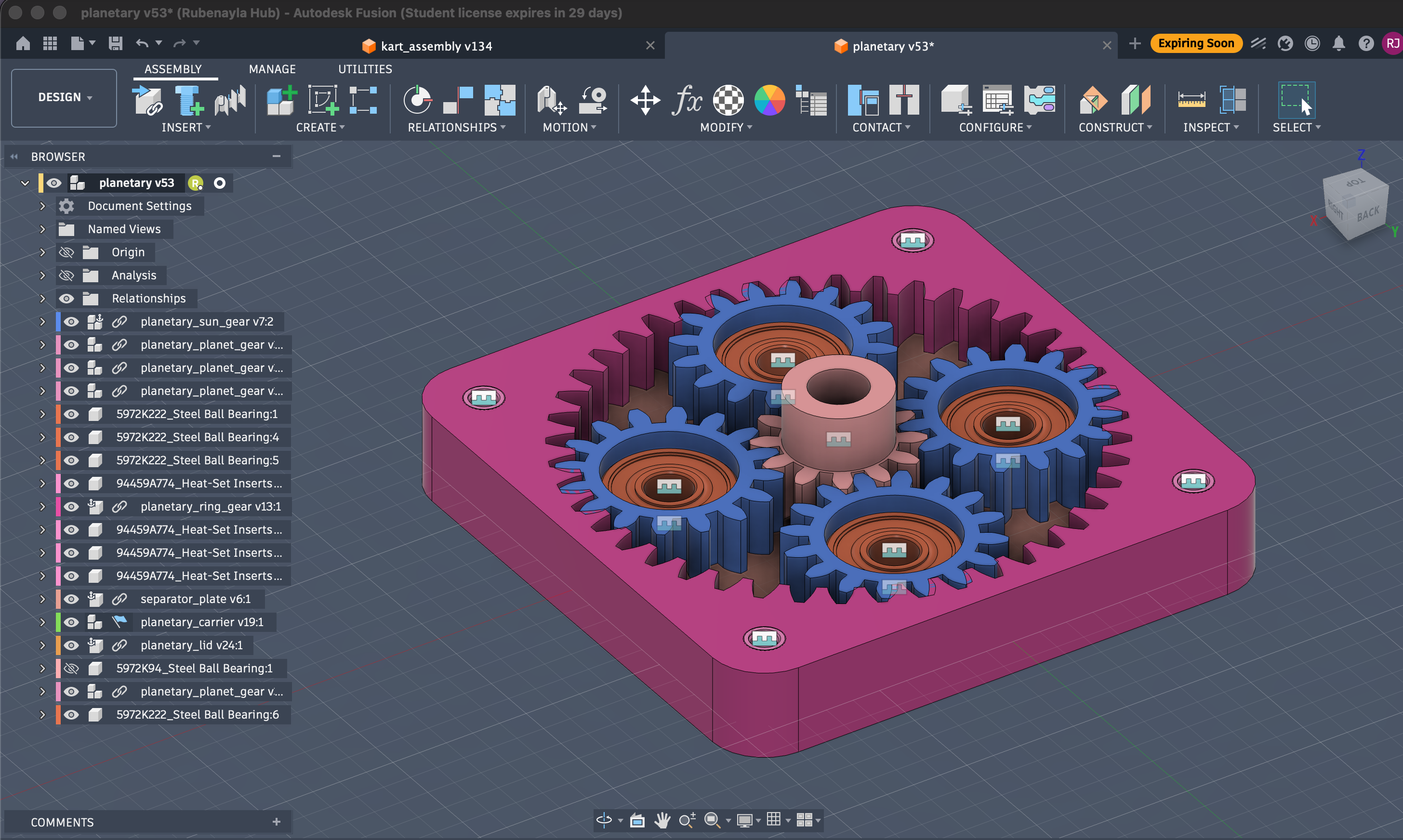This screenshot has width=1403, height=840.
Task: Select the New Component tool in Create
Action: point(281,100)
